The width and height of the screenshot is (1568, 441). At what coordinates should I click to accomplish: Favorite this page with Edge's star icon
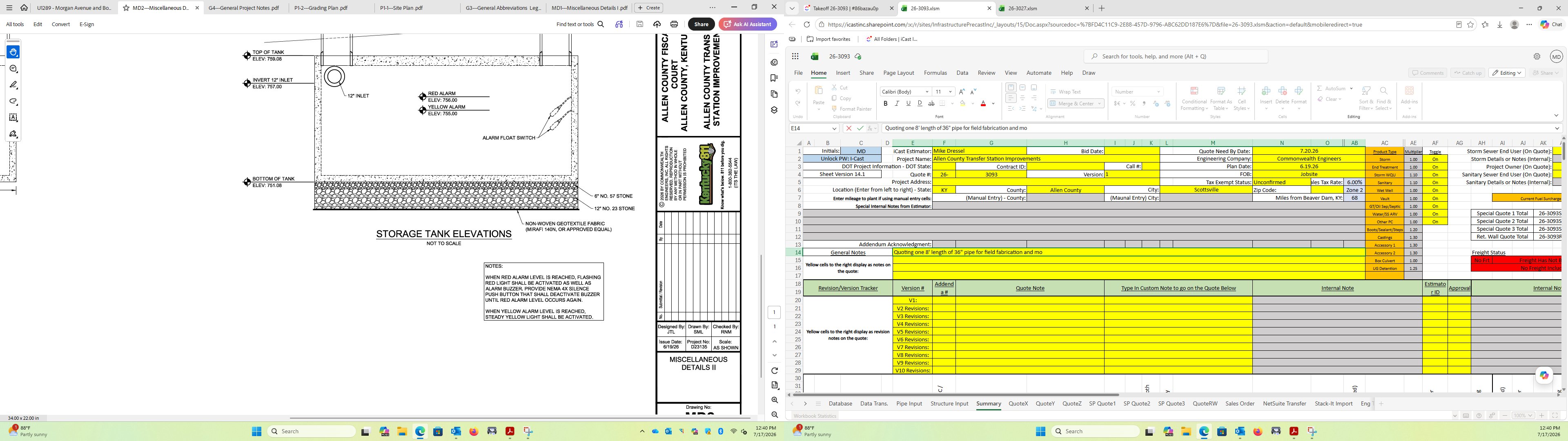click(1470, 25)
